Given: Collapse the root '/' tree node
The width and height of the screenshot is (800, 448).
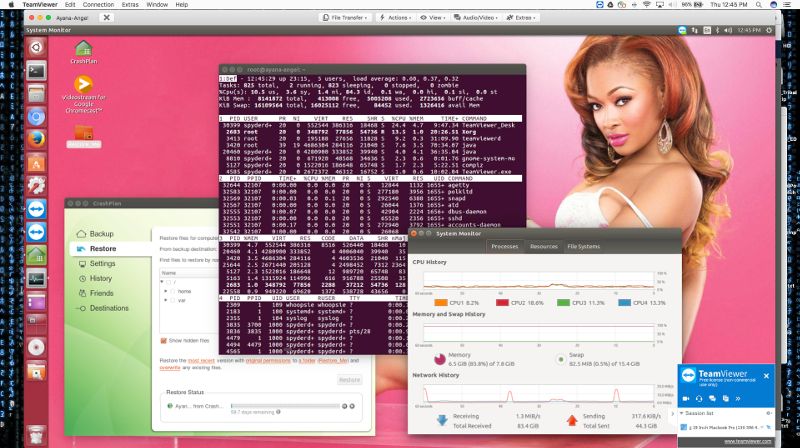Looking at the screenshot, I should [x=162, y=282].
